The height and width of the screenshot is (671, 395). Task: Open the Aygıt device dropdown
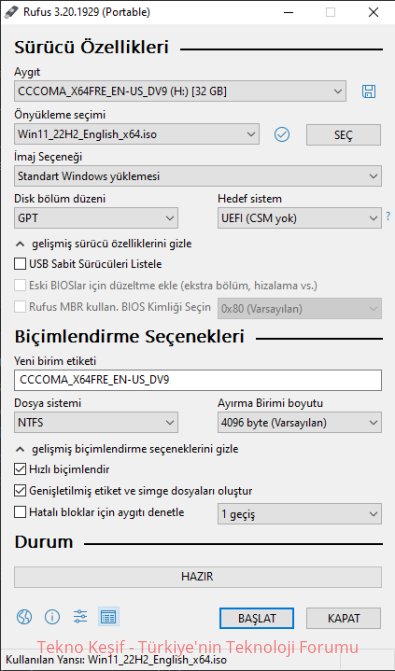(x=180, y=91)
